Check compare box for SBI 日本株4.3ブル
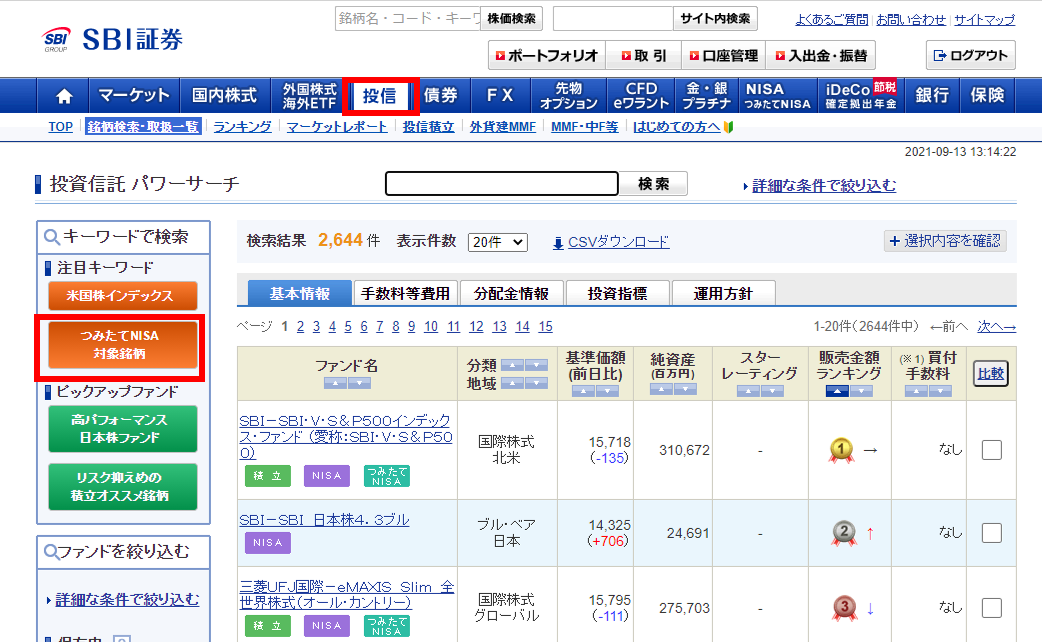 991,533
